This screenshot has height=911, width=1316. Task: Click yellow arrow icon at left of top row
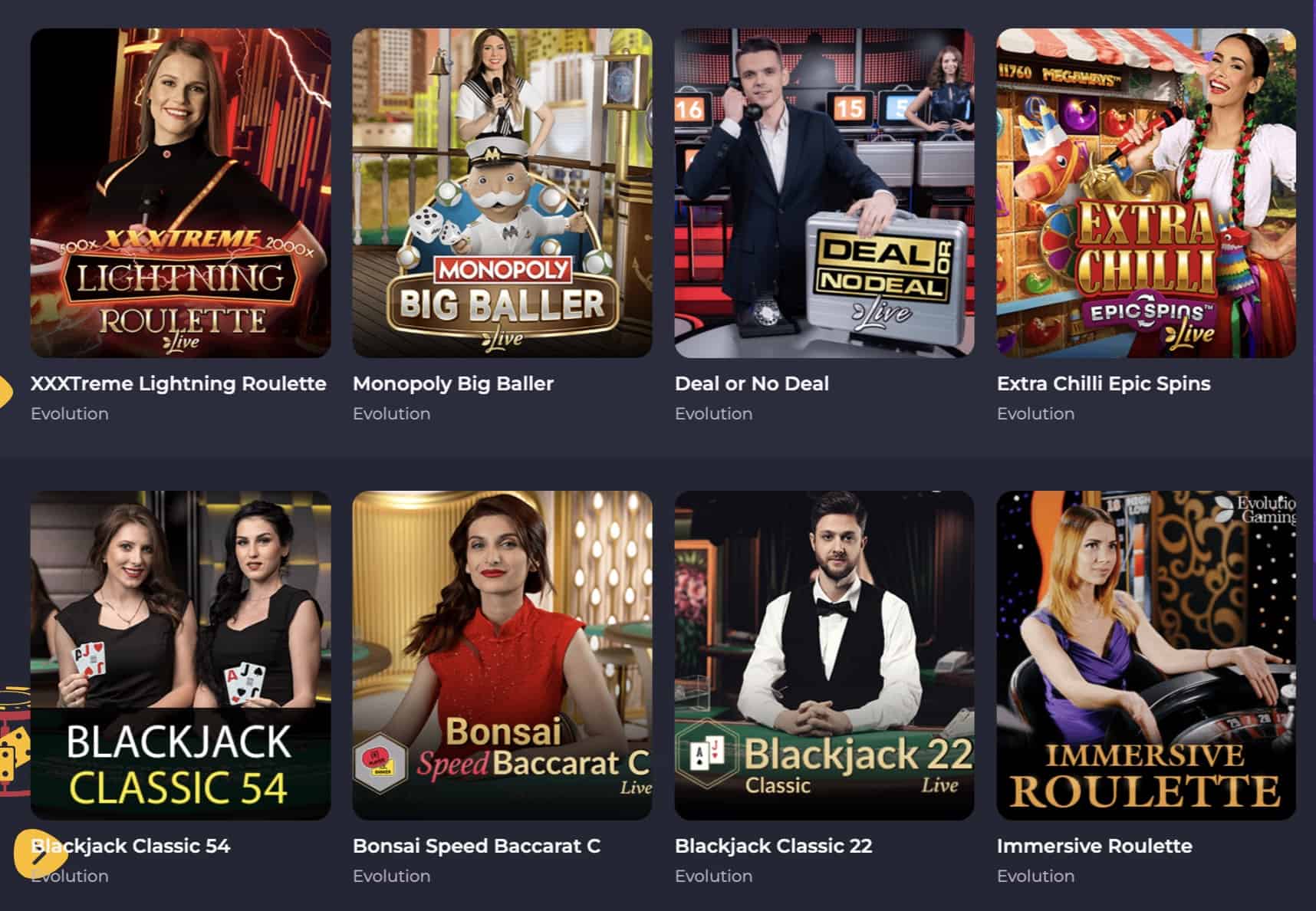pos(5,392)
